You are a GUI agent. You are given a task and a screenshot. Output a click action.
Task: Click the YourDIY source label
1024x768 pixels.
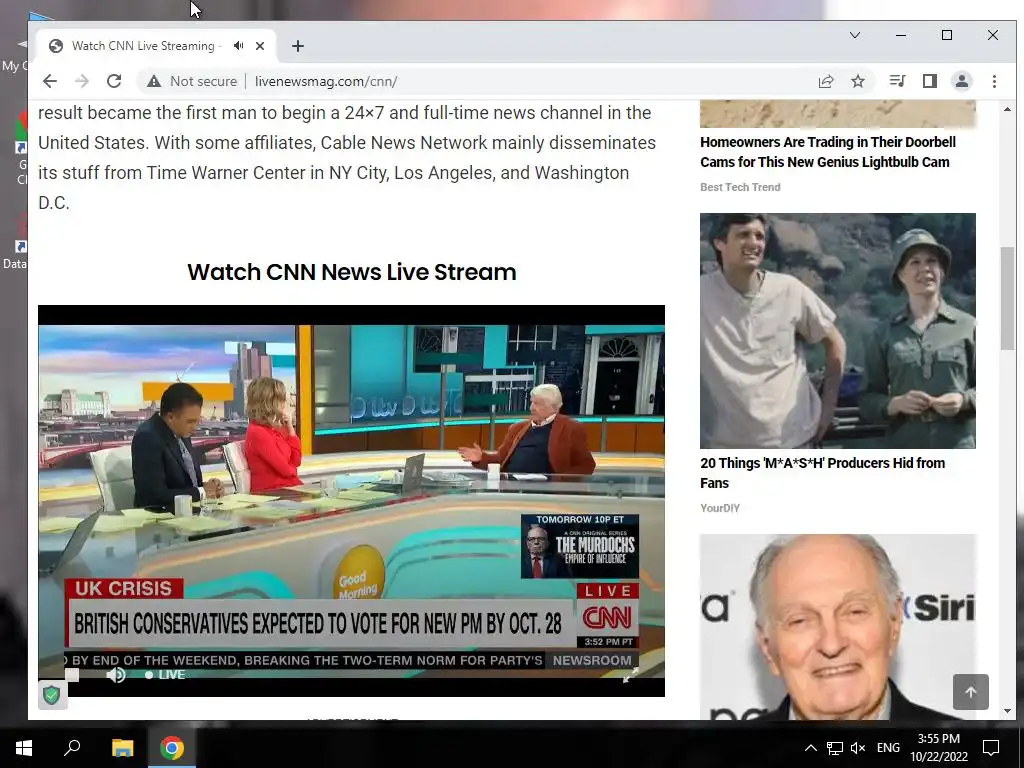point(720,508)
